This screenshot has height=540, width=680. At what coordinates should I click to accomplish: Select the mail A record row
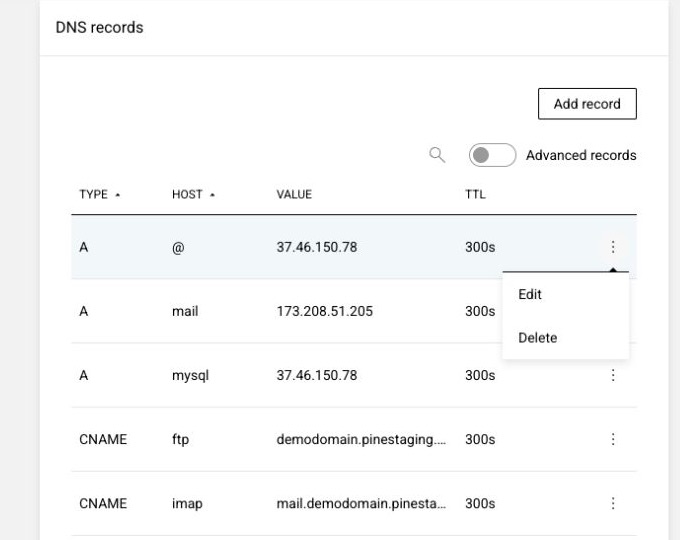coord(287,311)
